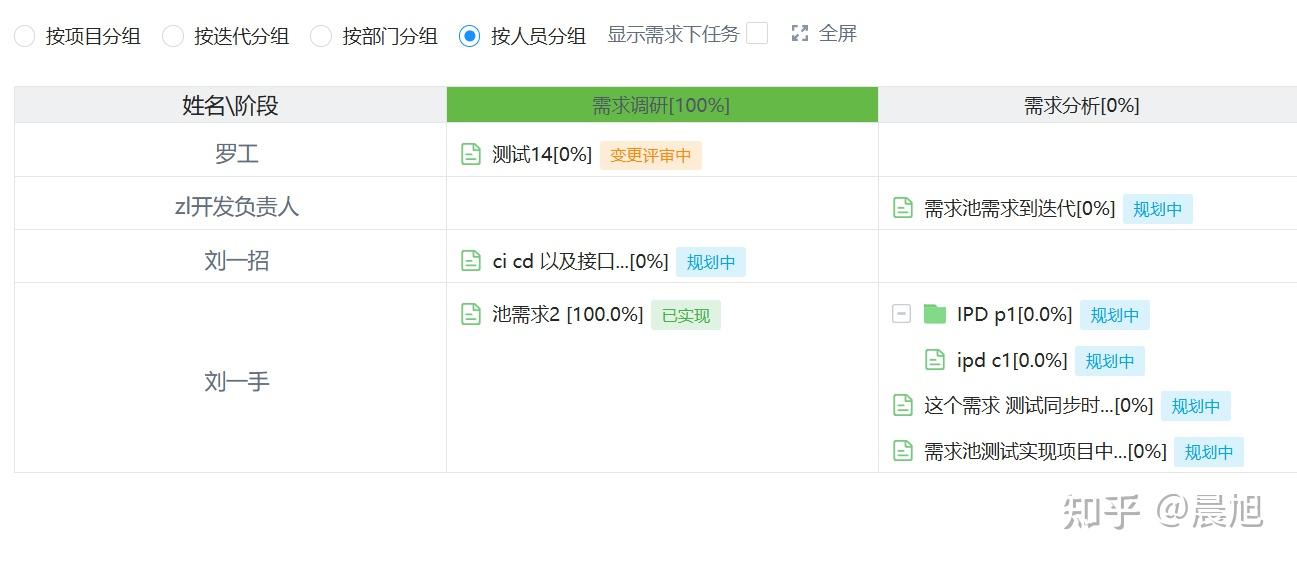Viewport: 1297px width, 563px height.
Task: Click document icon beside 需求池测试实现项目中
Action: click(x=902, y=451)
